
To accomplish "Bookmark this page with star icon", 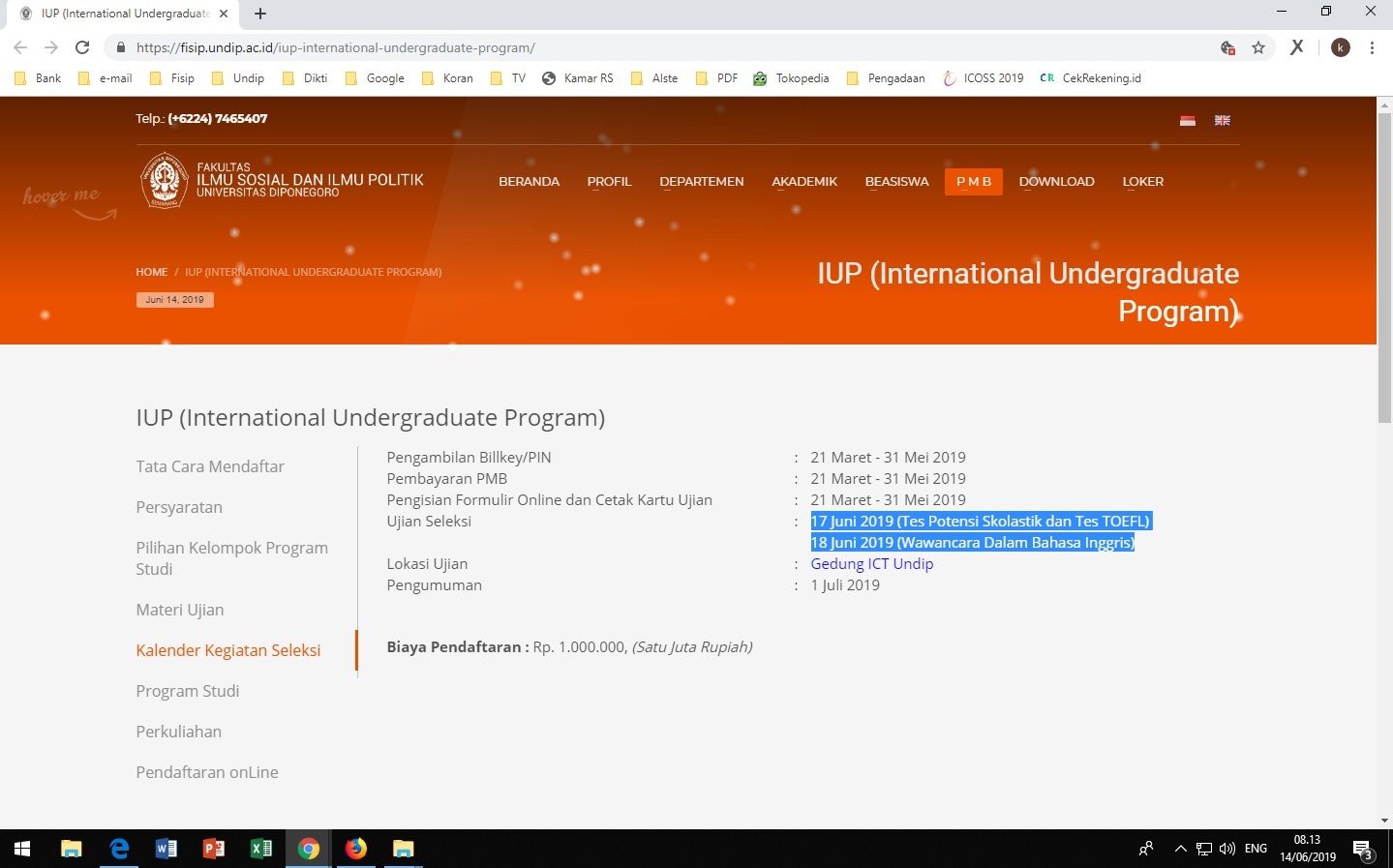I will (1258, 47).
